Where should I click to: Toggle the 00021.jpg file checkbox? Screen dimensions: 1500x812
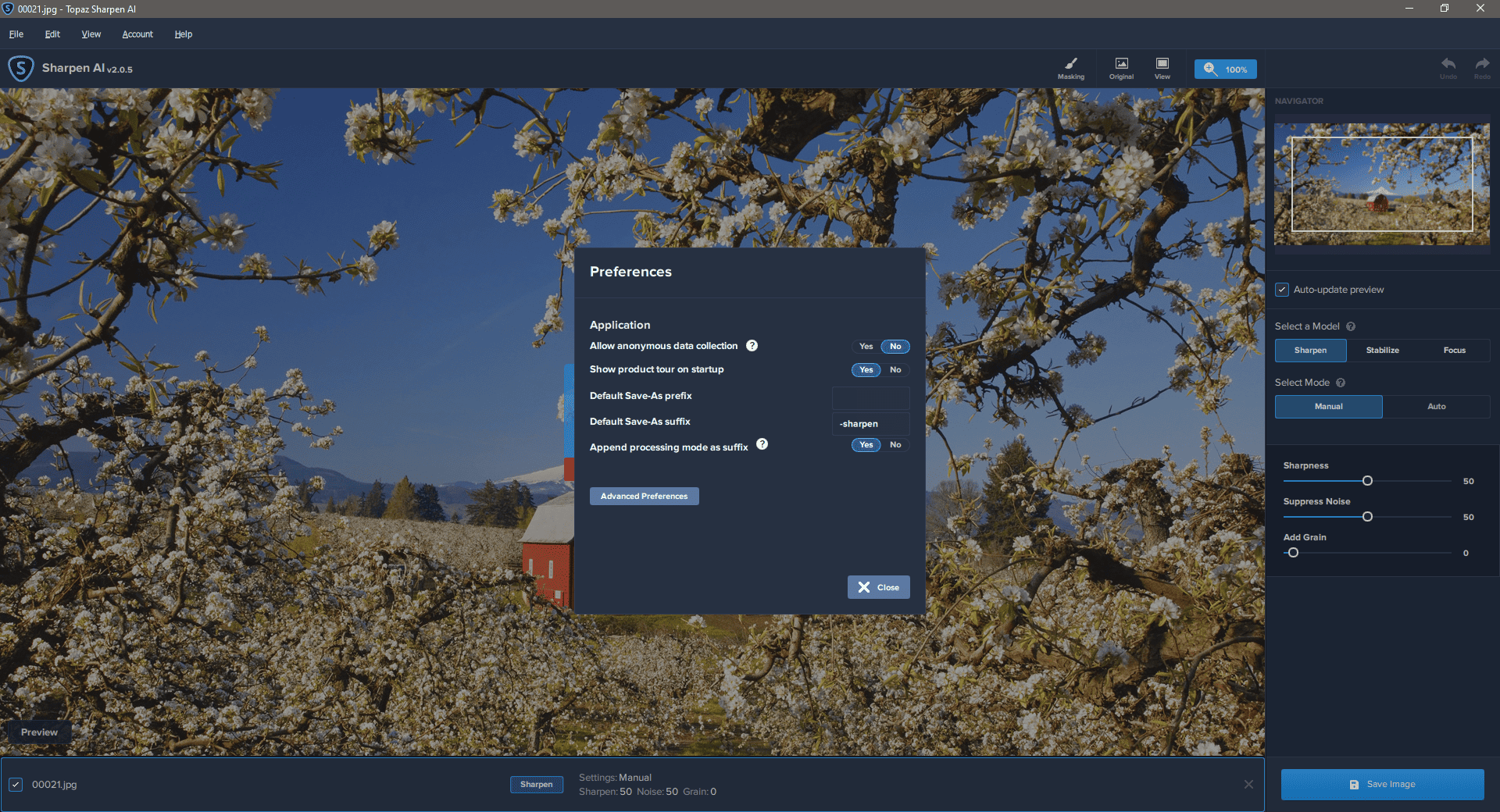(16, 785)
